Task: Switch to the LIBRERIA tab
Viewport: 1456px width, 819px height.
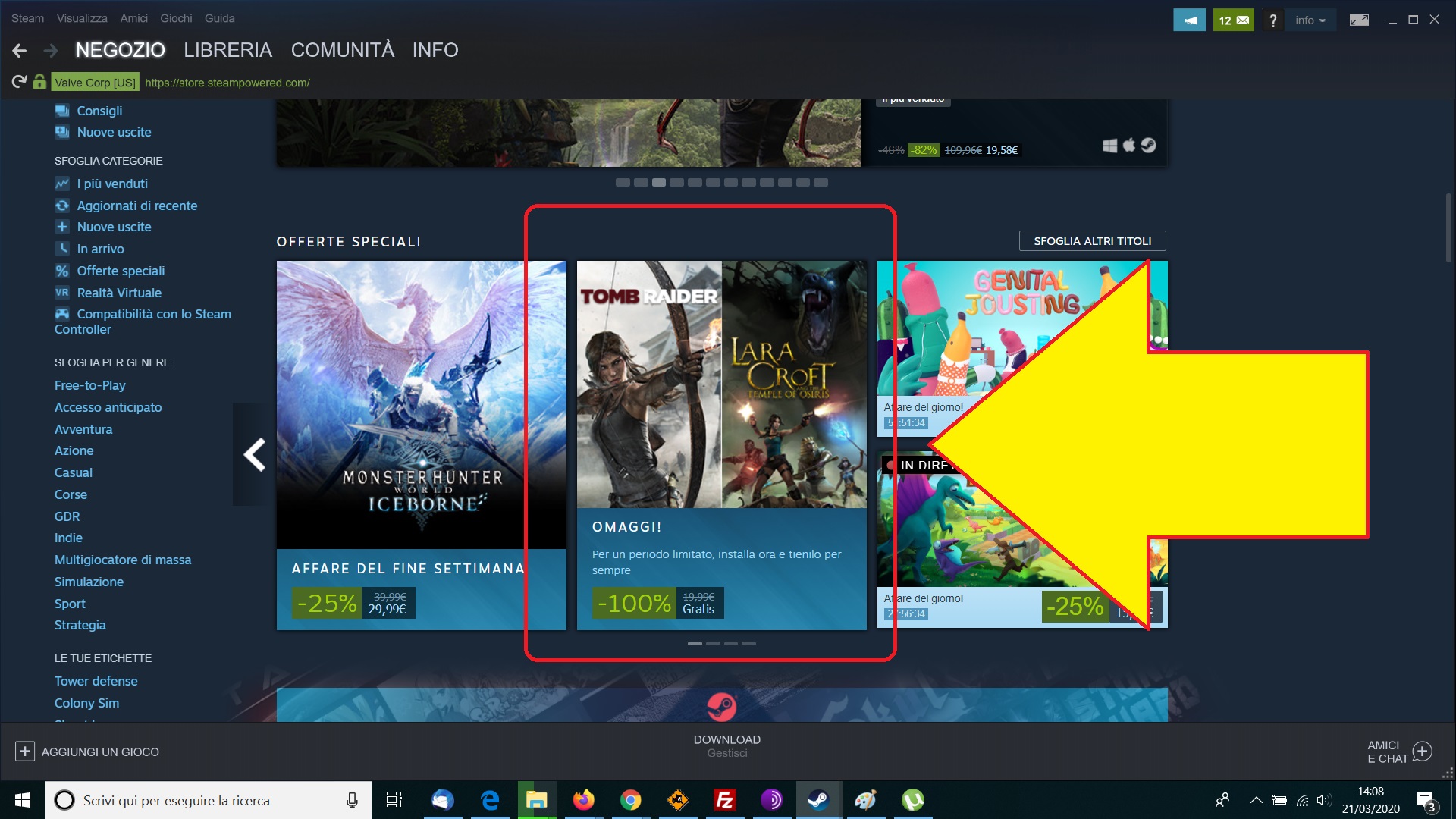Action: coord(227,50)
